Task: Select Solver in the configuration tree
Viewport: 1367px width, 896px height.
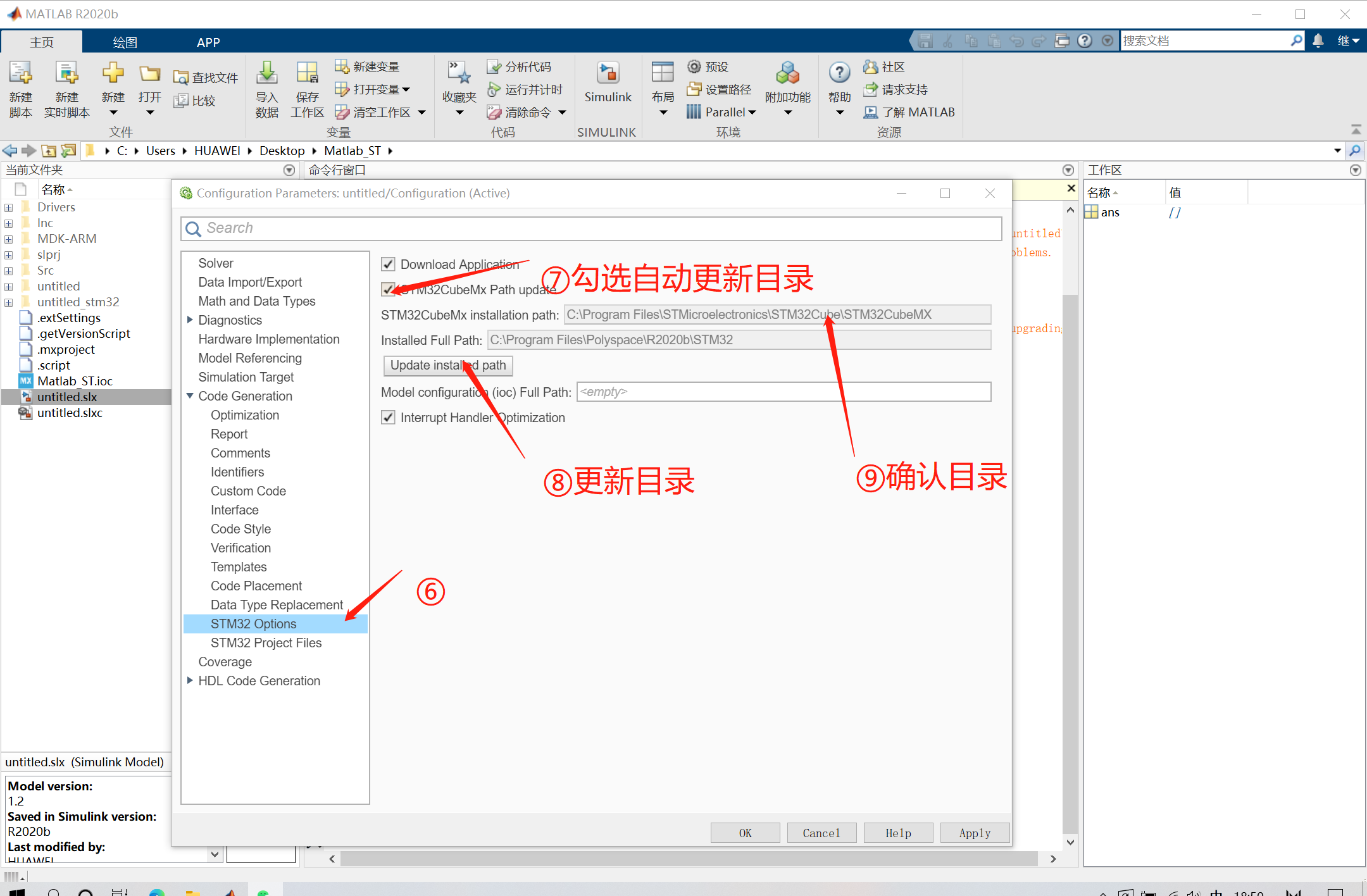Action: 216,263
